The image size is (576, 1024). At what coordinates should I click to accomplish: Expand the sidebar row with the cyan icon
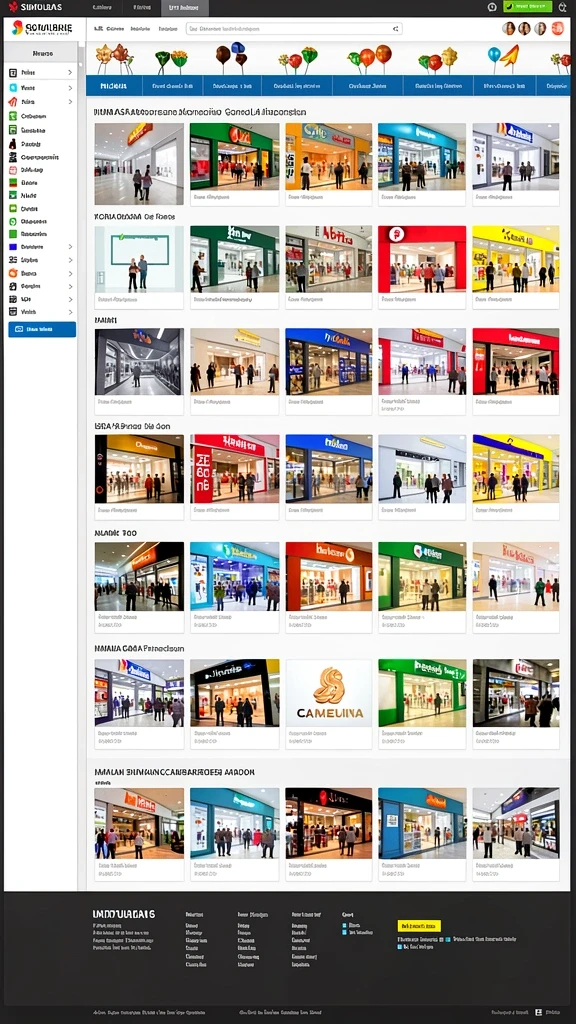[70, 87]
